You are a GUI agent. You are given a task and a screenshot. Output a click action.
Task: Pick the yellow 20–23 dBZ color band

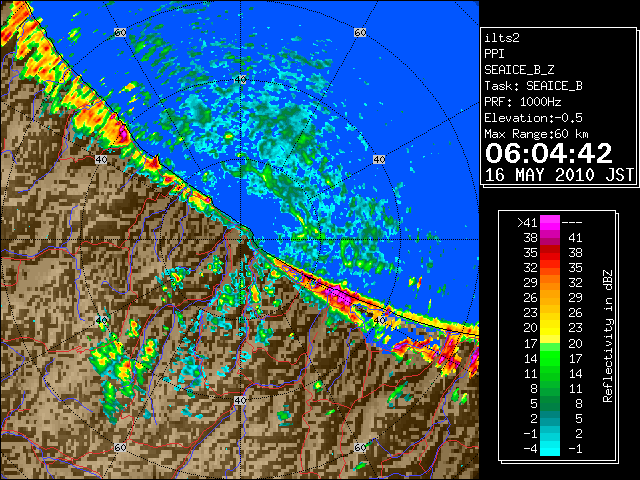550,328
